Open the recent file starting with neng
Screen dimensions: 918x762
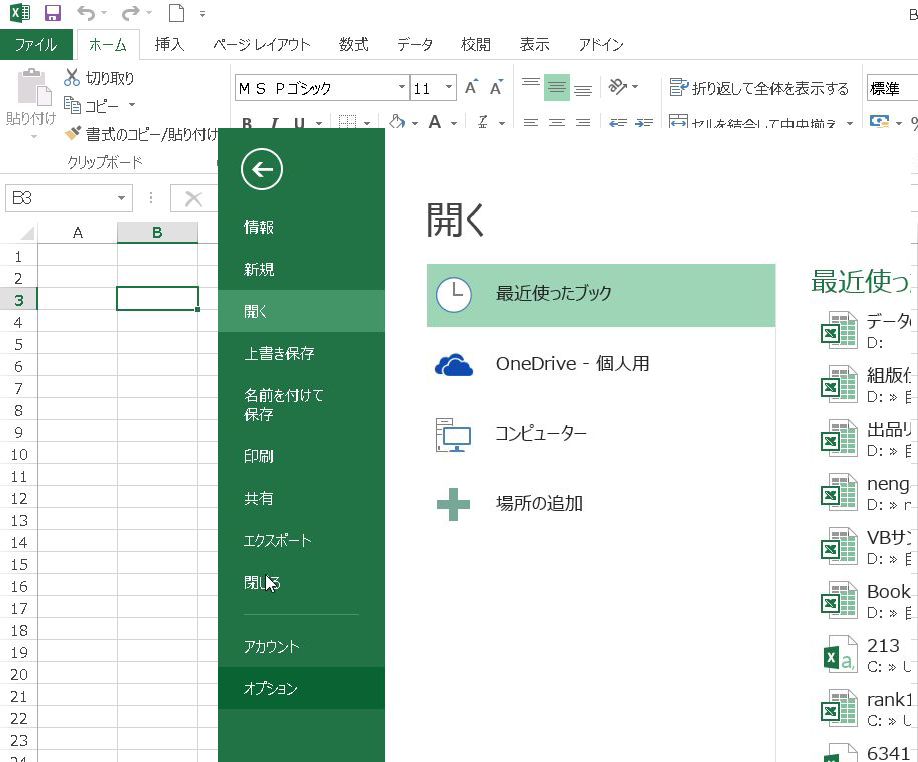[x=867, y=493]
